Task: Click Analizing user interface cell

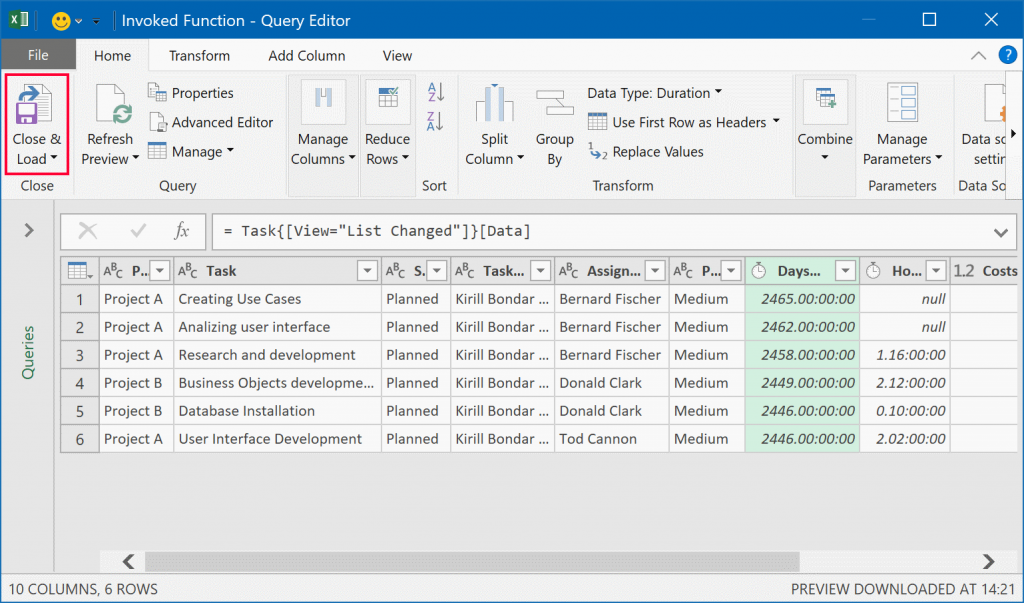Action: (277, 327)
